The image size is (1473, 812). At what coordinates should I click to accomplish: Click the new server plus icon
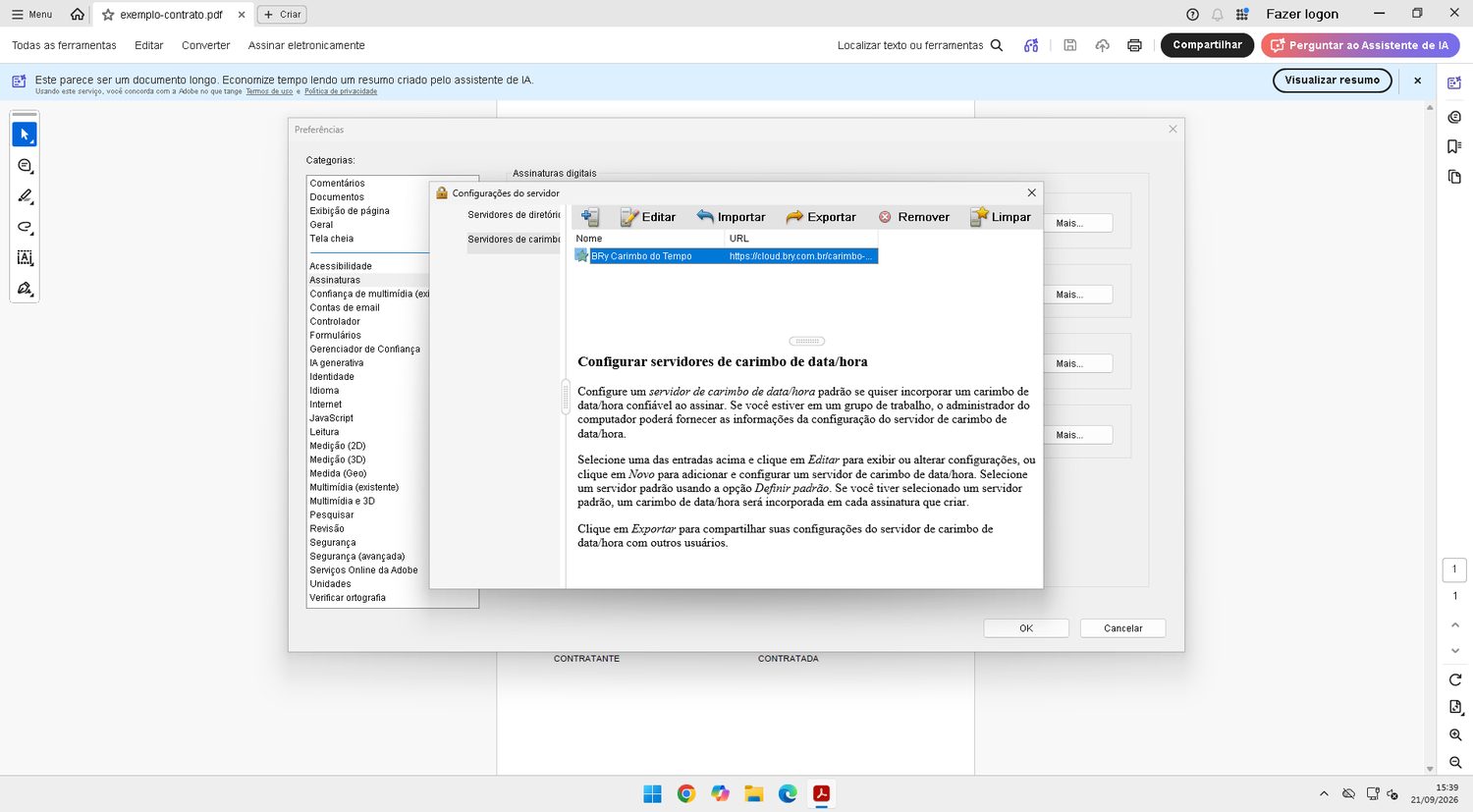(x=589, y=217)
